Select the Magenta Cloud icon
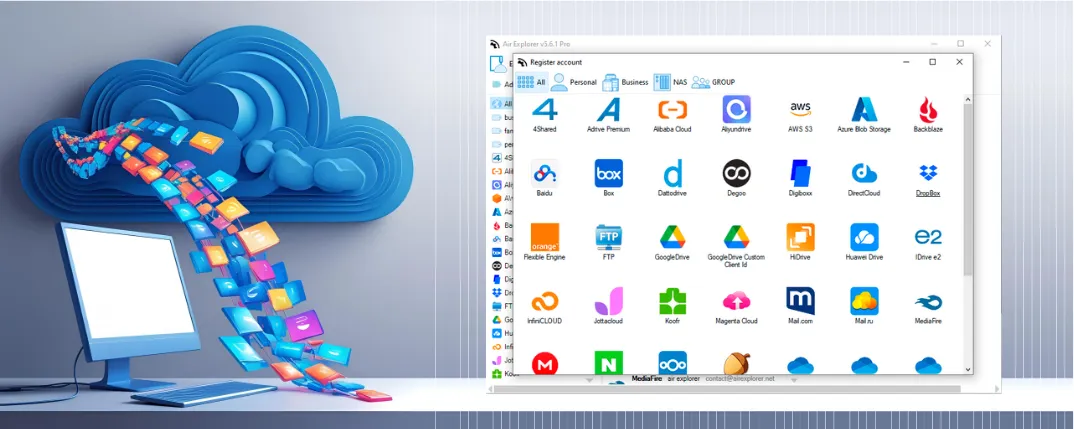This screenshot has width=1074, height=429. pos(736,301)
